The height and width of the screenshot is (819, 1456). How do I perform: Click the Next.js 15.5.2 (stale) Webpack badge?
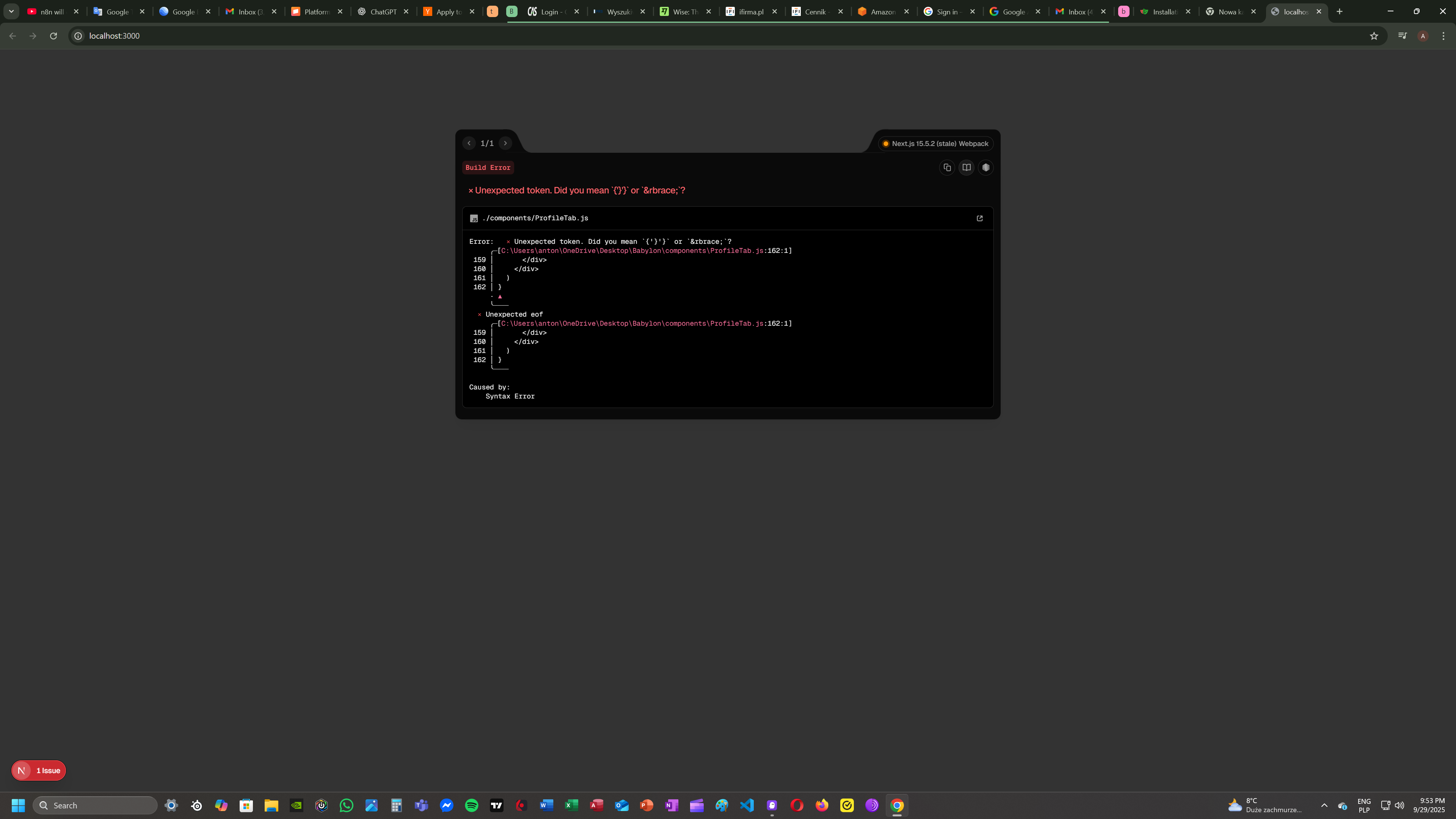point(935,144)
